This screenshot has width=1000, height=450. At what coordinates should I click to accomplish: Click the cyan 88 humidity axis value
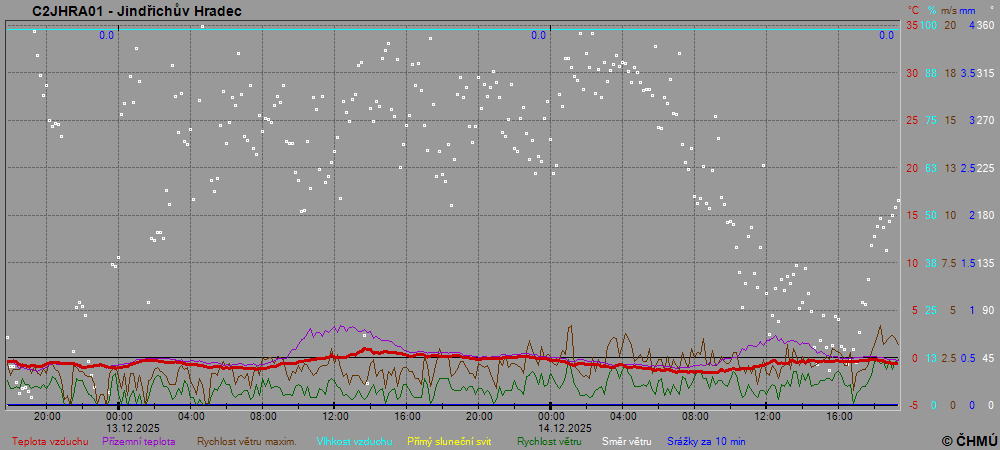click(x=930, y=73)
